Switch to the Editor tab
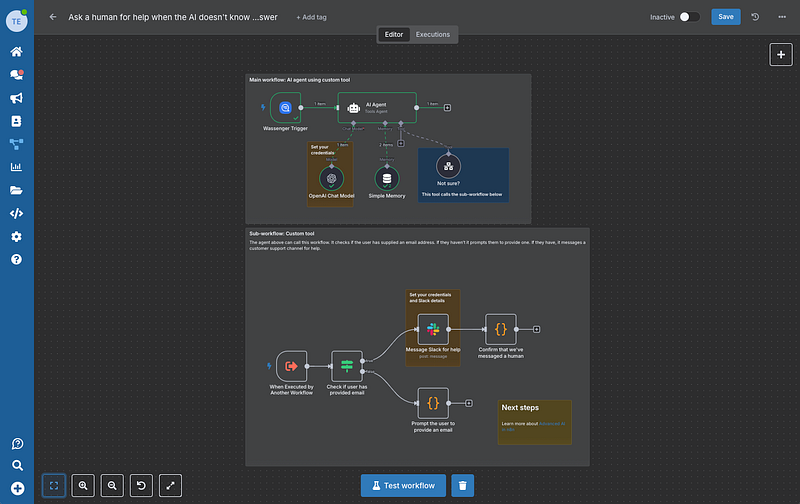800x504 pixels. click(x=394, y=35)
